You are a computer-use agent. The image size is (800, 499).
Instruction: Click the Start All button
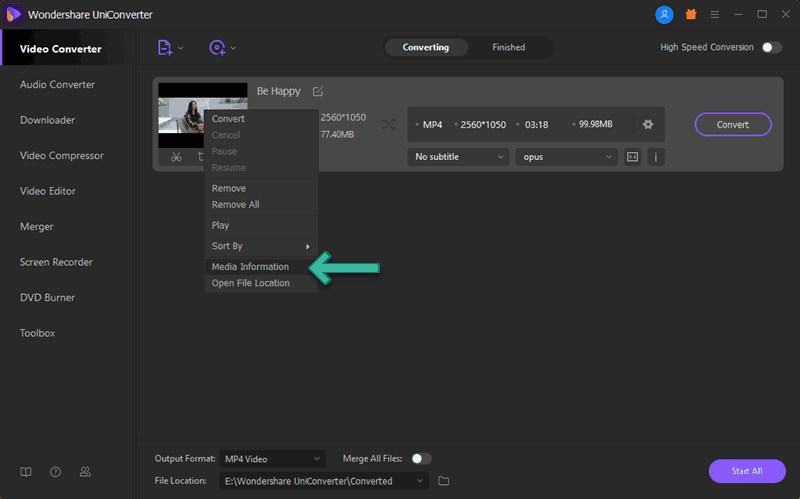(747, 471)
